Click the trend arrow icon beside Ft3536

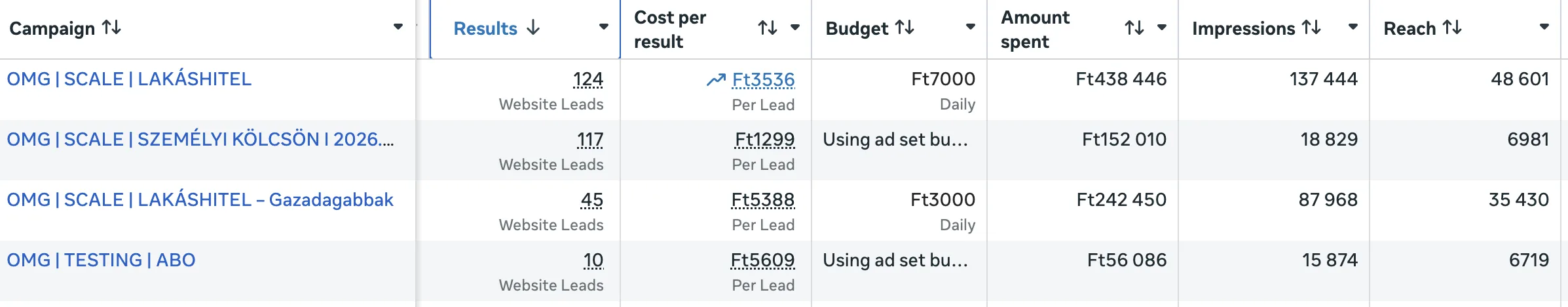pyautogui.click(x=716, y=79)
